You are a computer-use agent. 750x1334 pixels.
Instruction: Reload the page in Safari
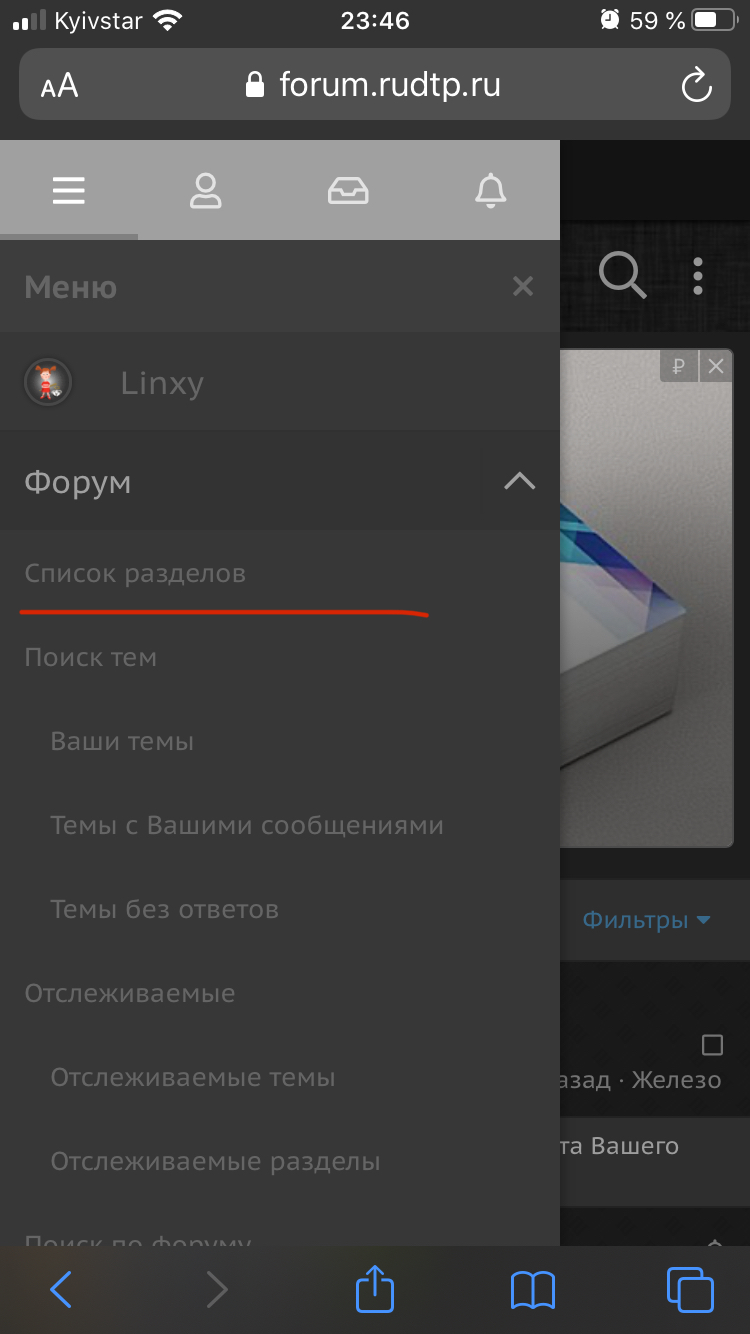pos(696,85)
